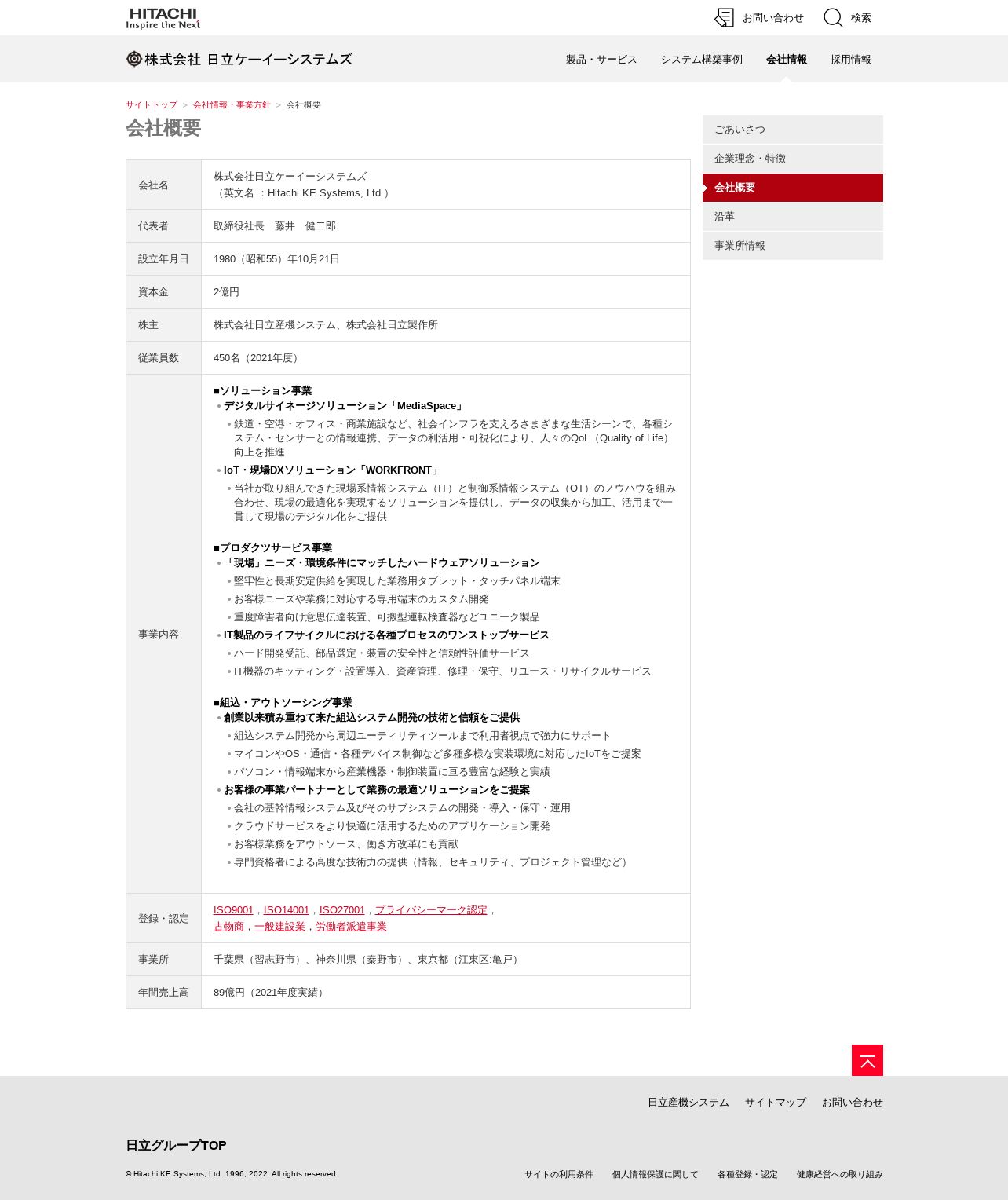Open the 採用情報 menu
The image size is (1008, 1200).
pos(851,60)
